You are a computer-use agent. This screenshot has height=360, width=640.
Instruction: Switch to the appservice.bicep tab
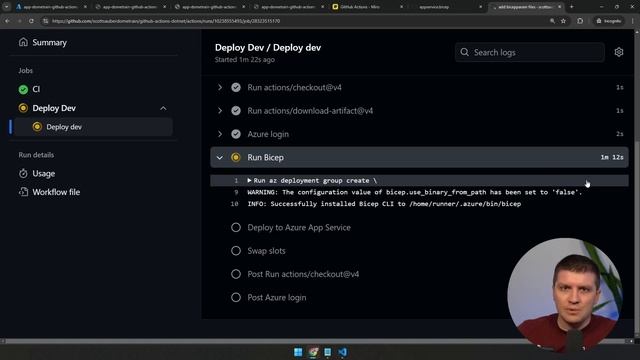tap(447, 7)
